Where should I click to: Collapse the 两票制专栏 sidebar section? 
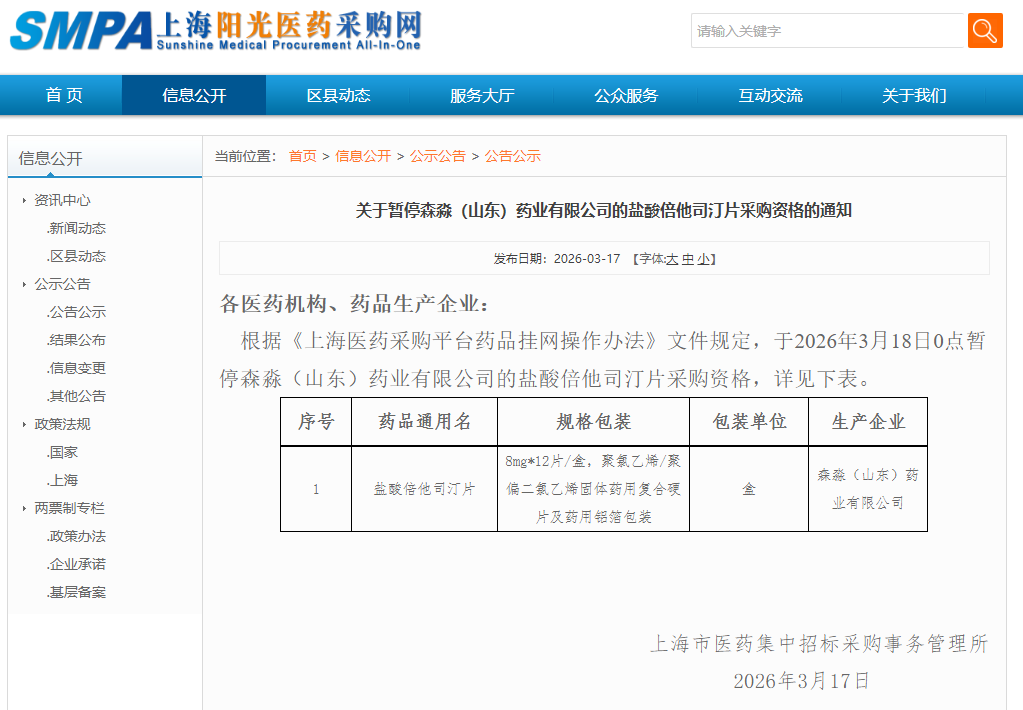[69, 508]
